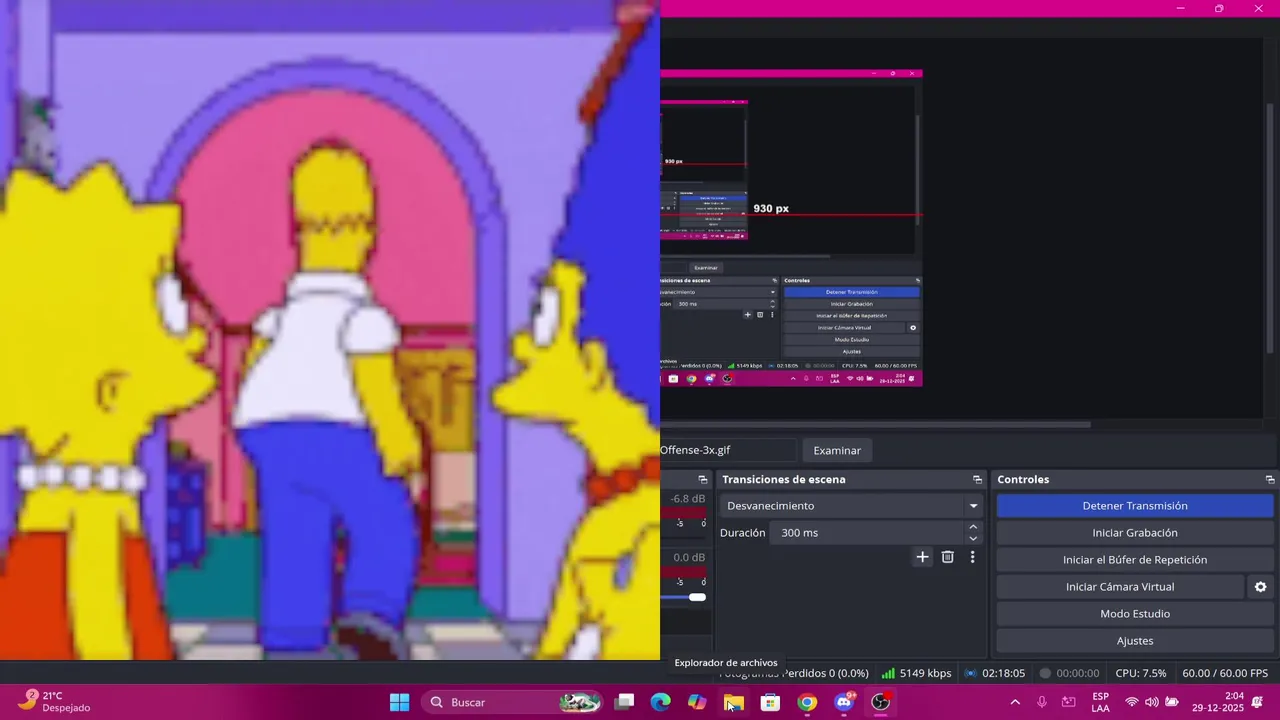Click the 5149 kbps bitrate status entry

tap(916, 673)
